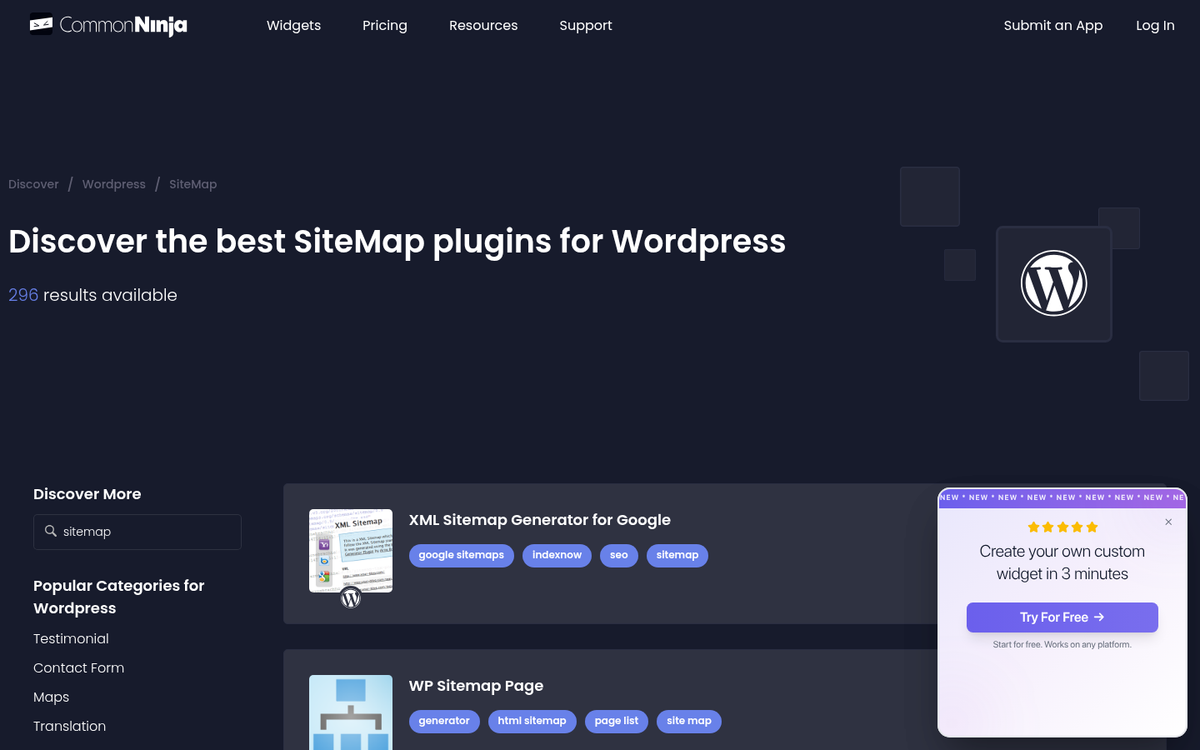Select the "seo" tag pill
Viewport: 1200px width, 750px height.
pyautogui.click(x=618, y=555)
